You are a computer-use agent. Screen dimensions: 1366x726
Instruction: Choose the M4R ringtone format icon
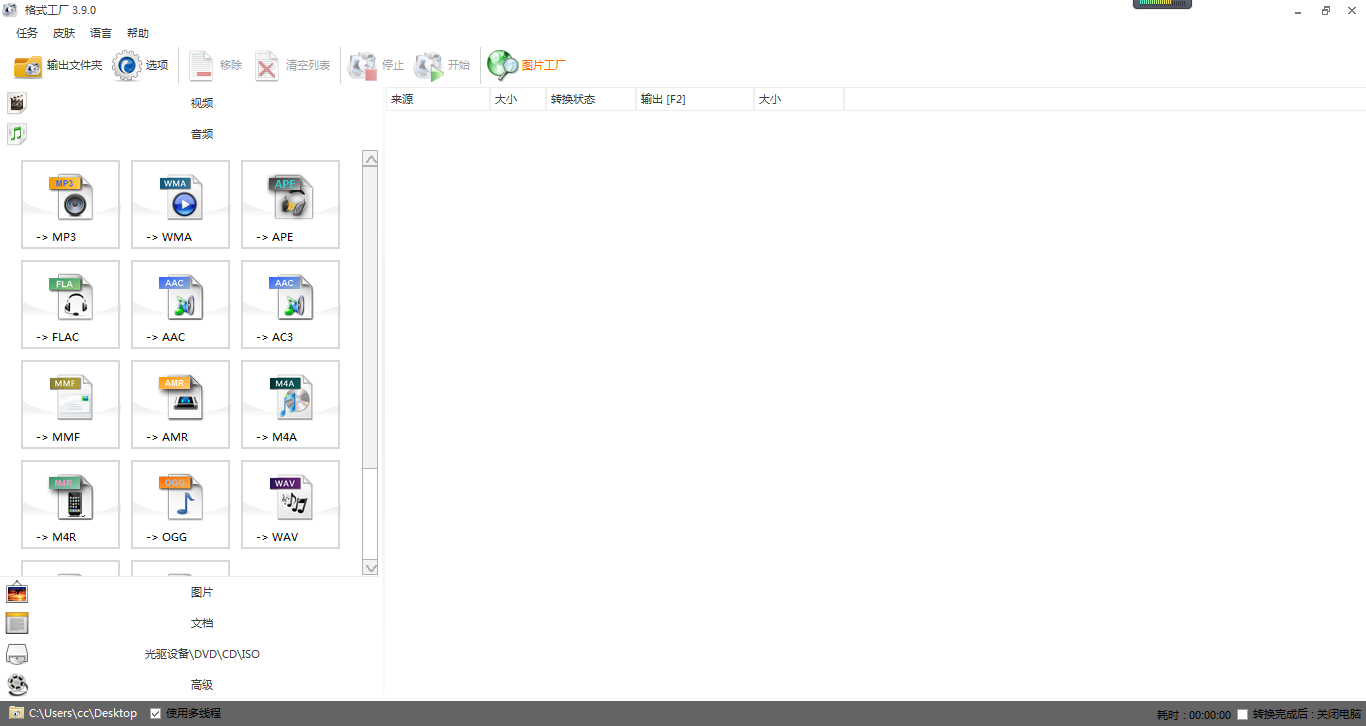pos(70,504)
